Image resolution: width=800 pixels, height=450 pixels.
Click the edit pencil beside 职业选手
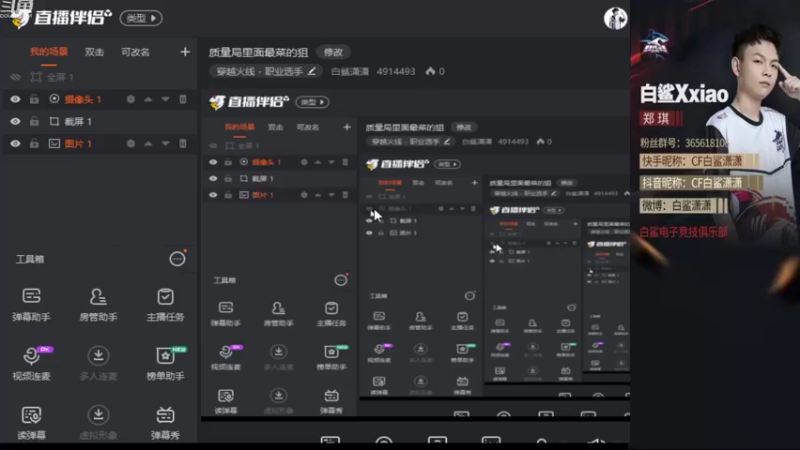point(312,71)
